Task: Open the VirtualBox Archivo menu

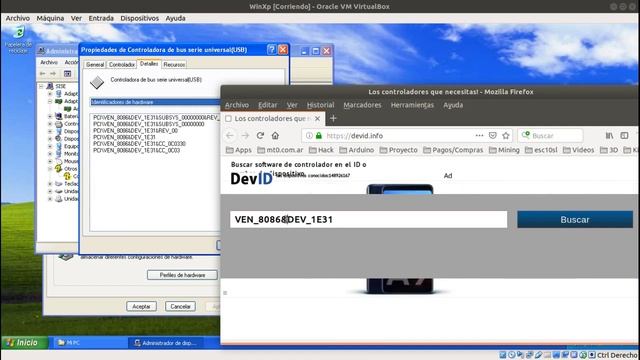Action: 18,18
